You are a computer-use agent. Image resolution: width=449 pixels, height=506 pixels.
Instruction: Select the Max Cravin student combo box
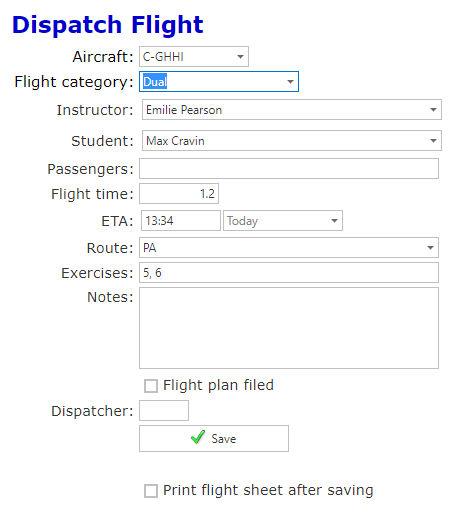tap(292, 141)
